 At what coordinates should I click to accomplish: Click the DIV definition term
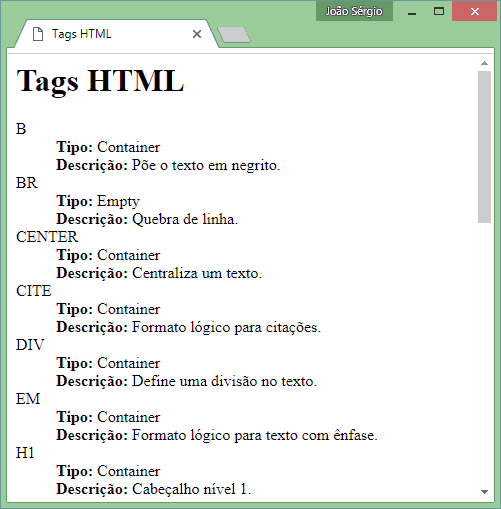[30, 345]
